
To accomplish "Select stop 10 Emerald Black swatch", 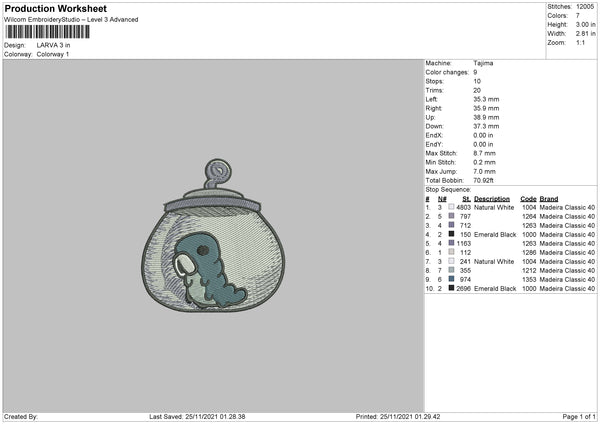I will (x=451, y=288).
